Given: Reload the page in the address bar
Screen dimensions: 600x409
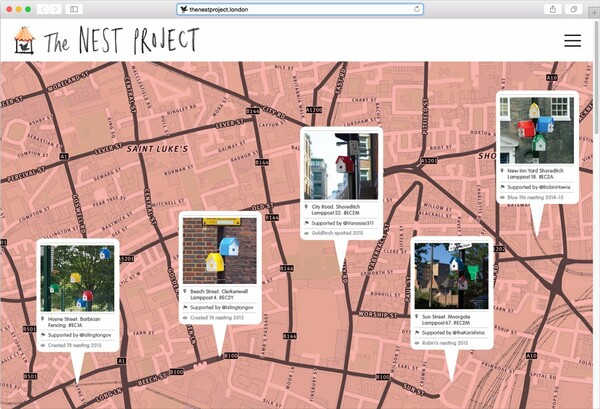Looking at the screenshot, I should coord(417,9).
